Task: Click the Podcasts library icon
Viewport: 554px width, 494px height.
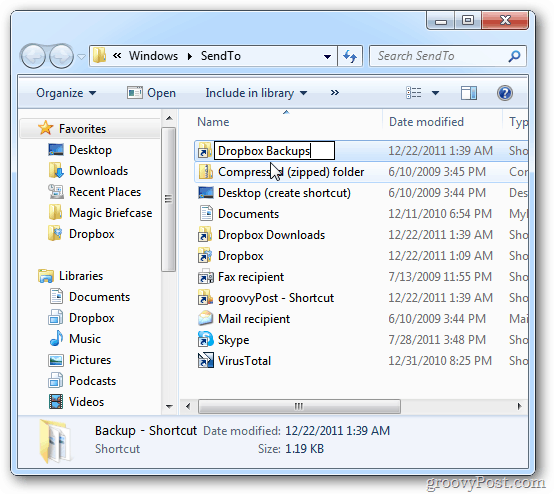Action: click(56, 380)
